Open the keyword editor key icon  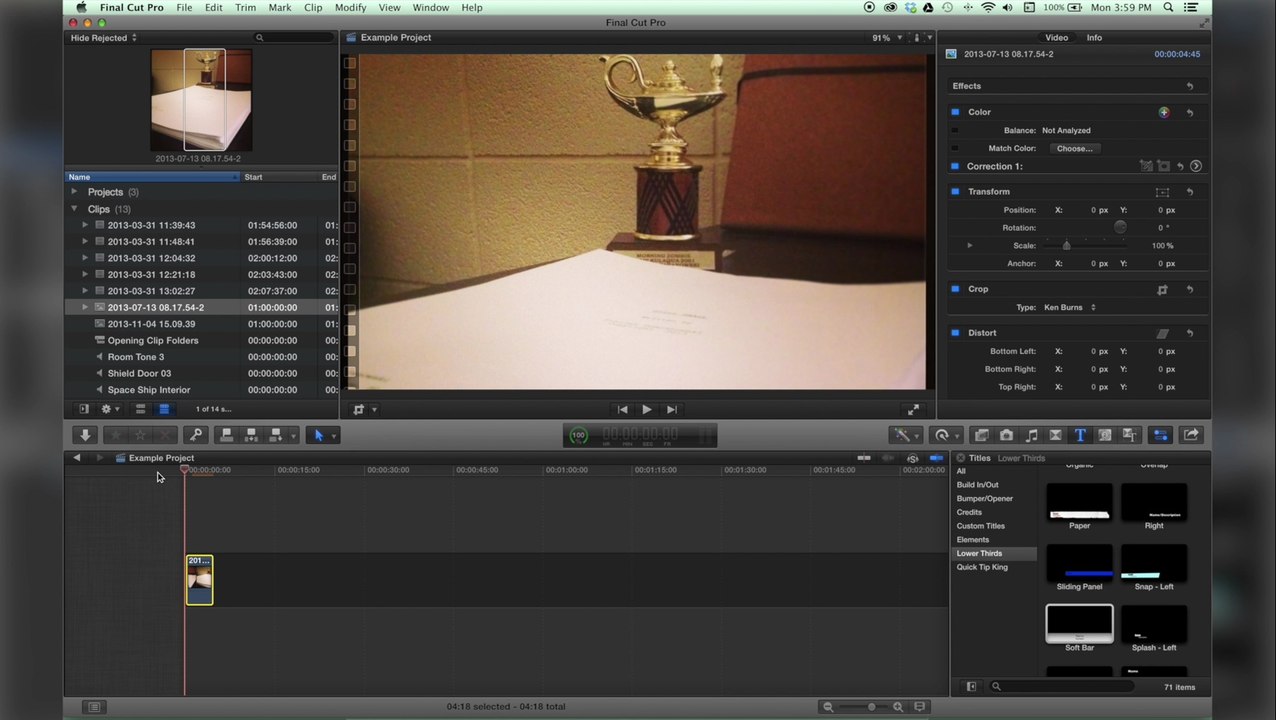[x=196, y=435]
